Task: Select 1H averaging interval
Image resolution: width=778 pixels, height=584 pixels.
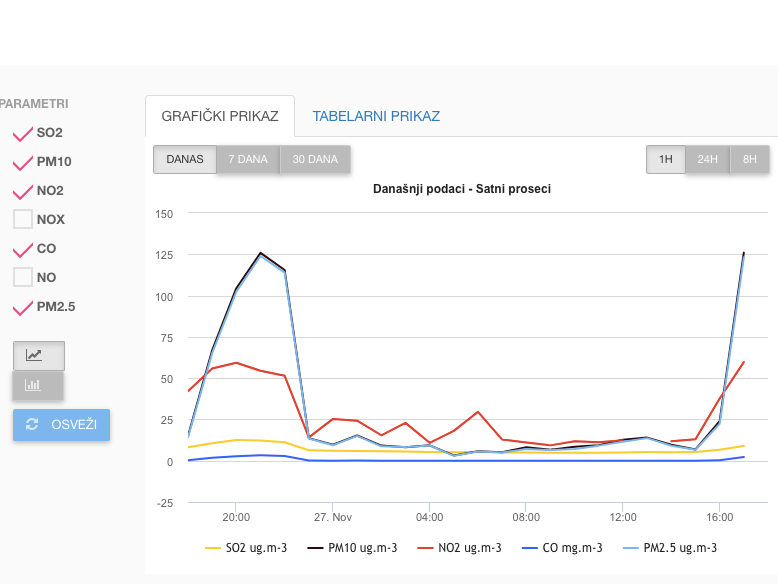Action: (665, 159)
